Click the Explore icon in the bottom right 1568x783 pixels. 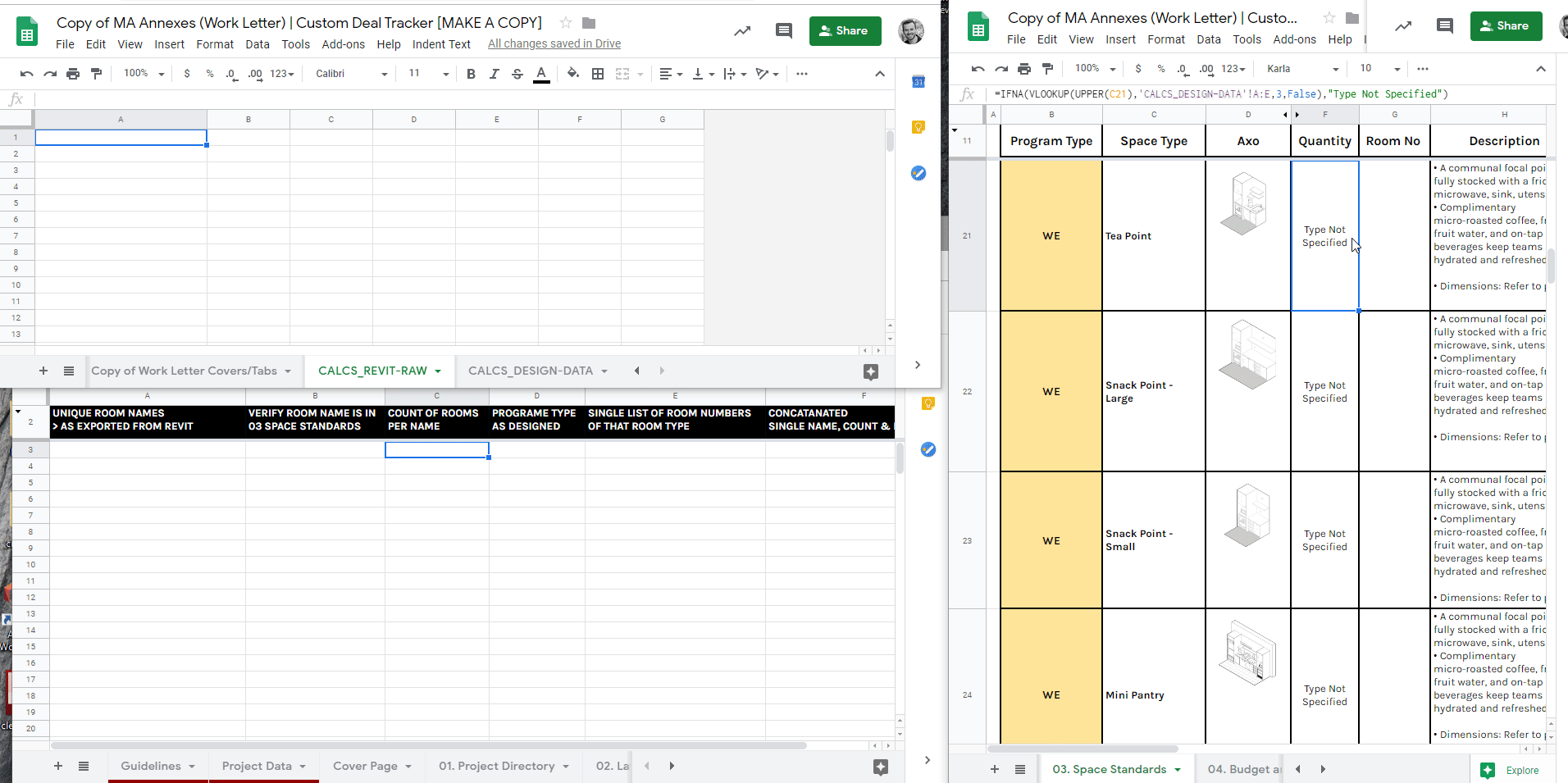1488,770
